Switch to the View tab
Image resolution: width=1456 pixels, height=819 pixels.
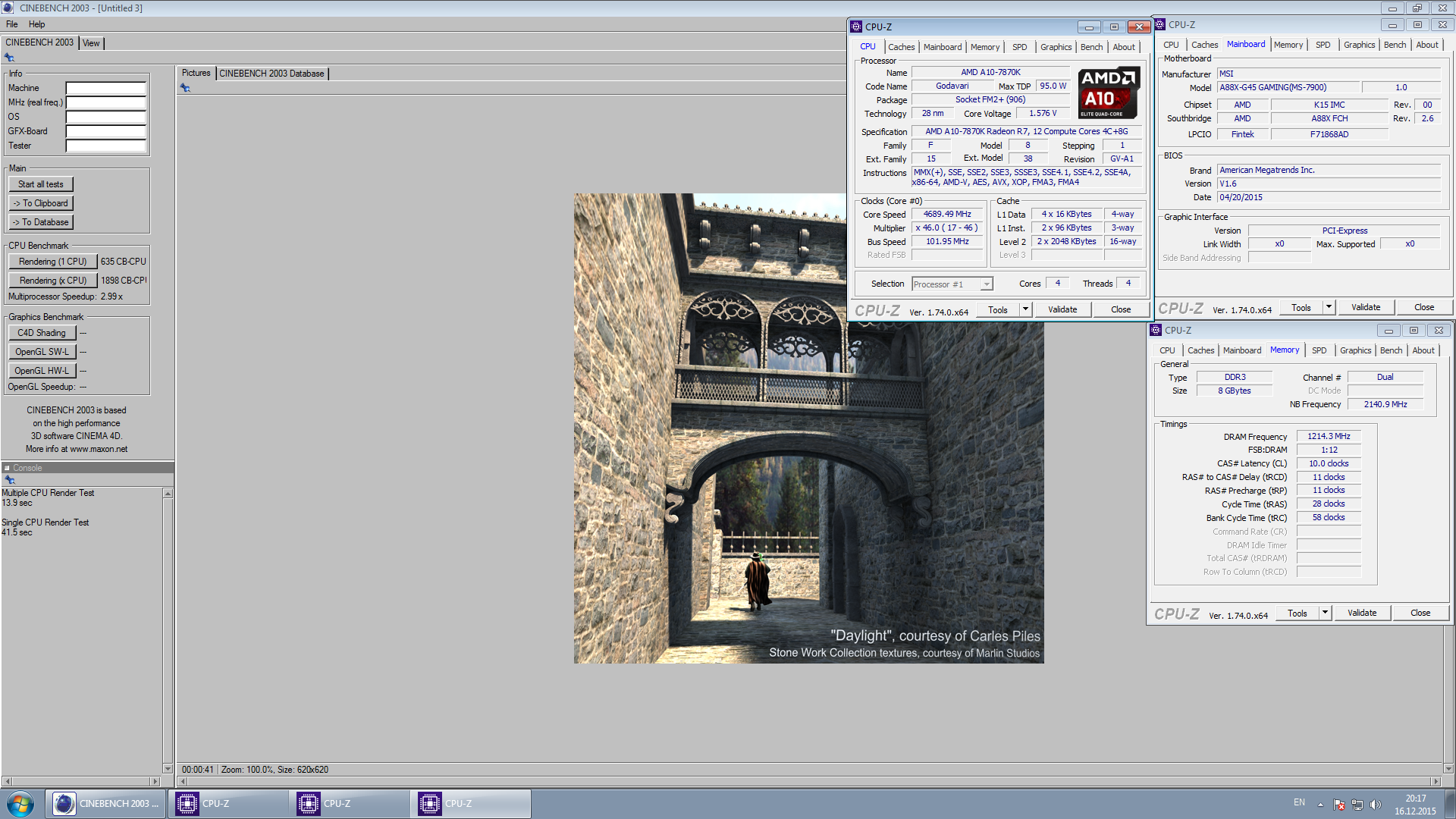point(91,43)
